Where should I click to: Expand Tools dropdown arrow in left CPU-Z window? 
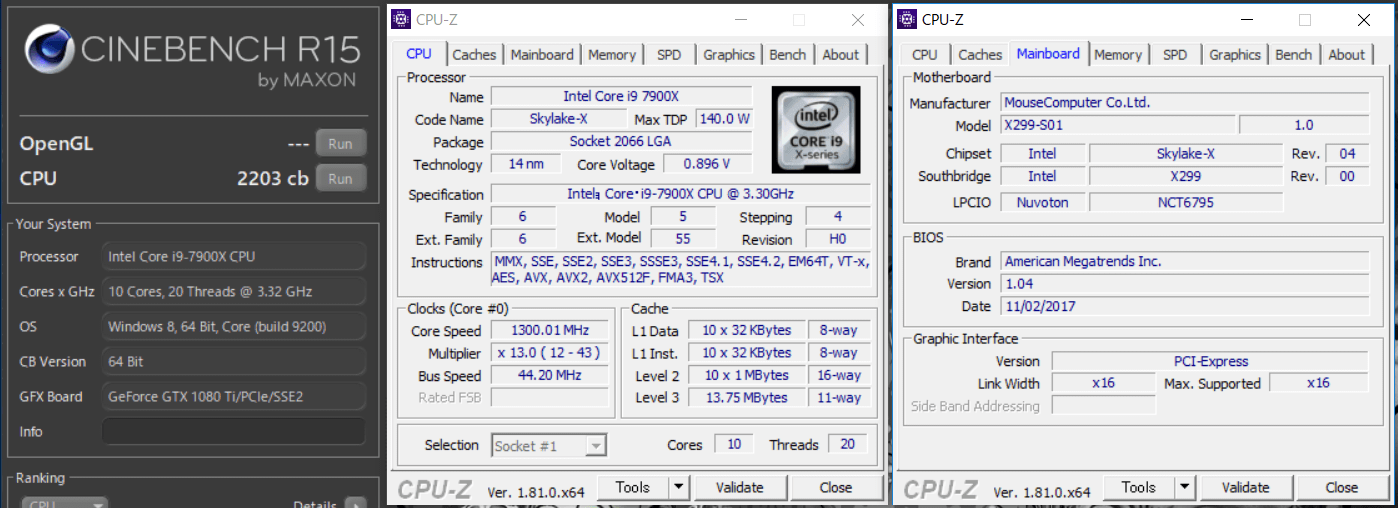click(x=679, y=488)
